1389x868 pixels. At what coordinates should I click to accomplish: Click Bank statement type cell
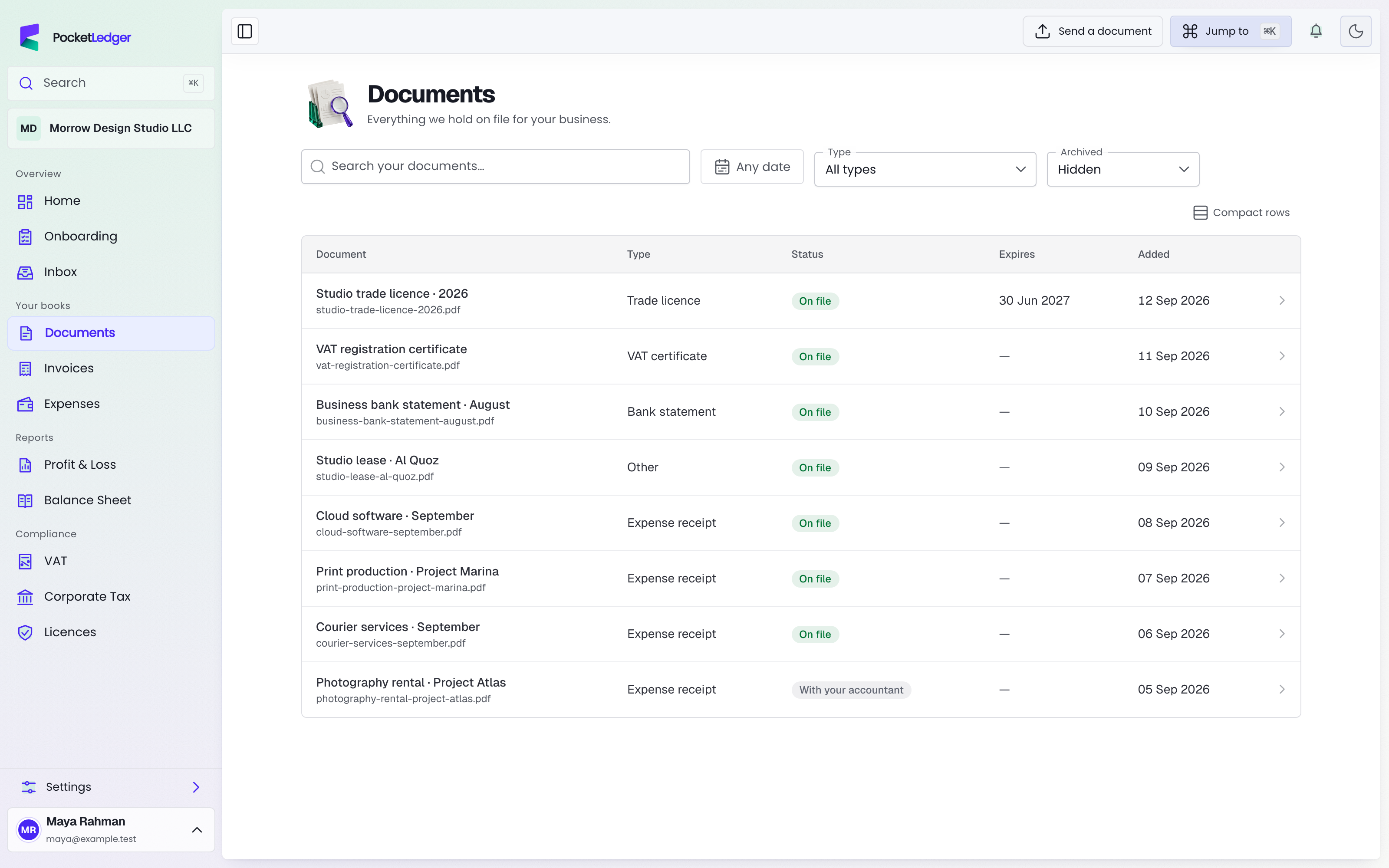pos(671,412)
